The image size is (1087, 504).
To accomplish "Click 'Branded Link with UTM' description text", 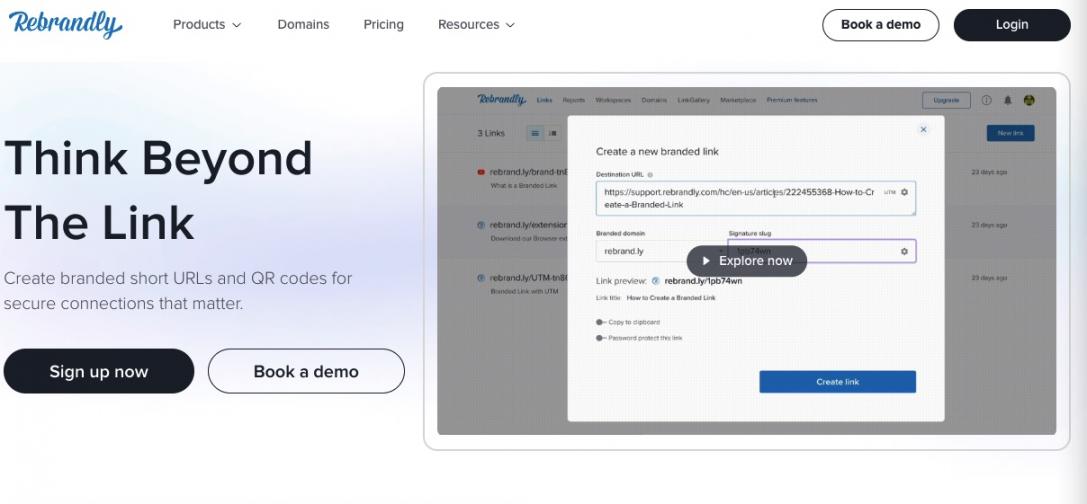I will pos(524,291).
